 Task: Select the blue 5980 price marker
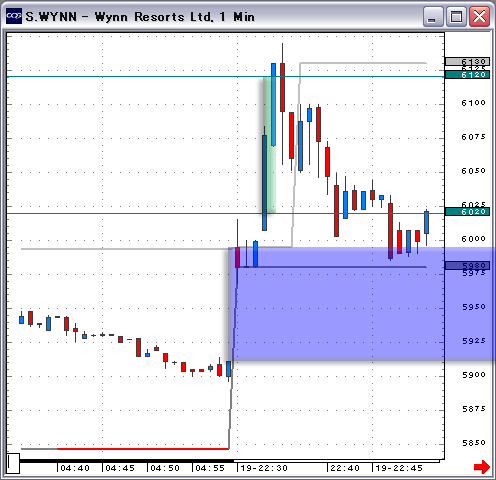(x=467, y=266)
